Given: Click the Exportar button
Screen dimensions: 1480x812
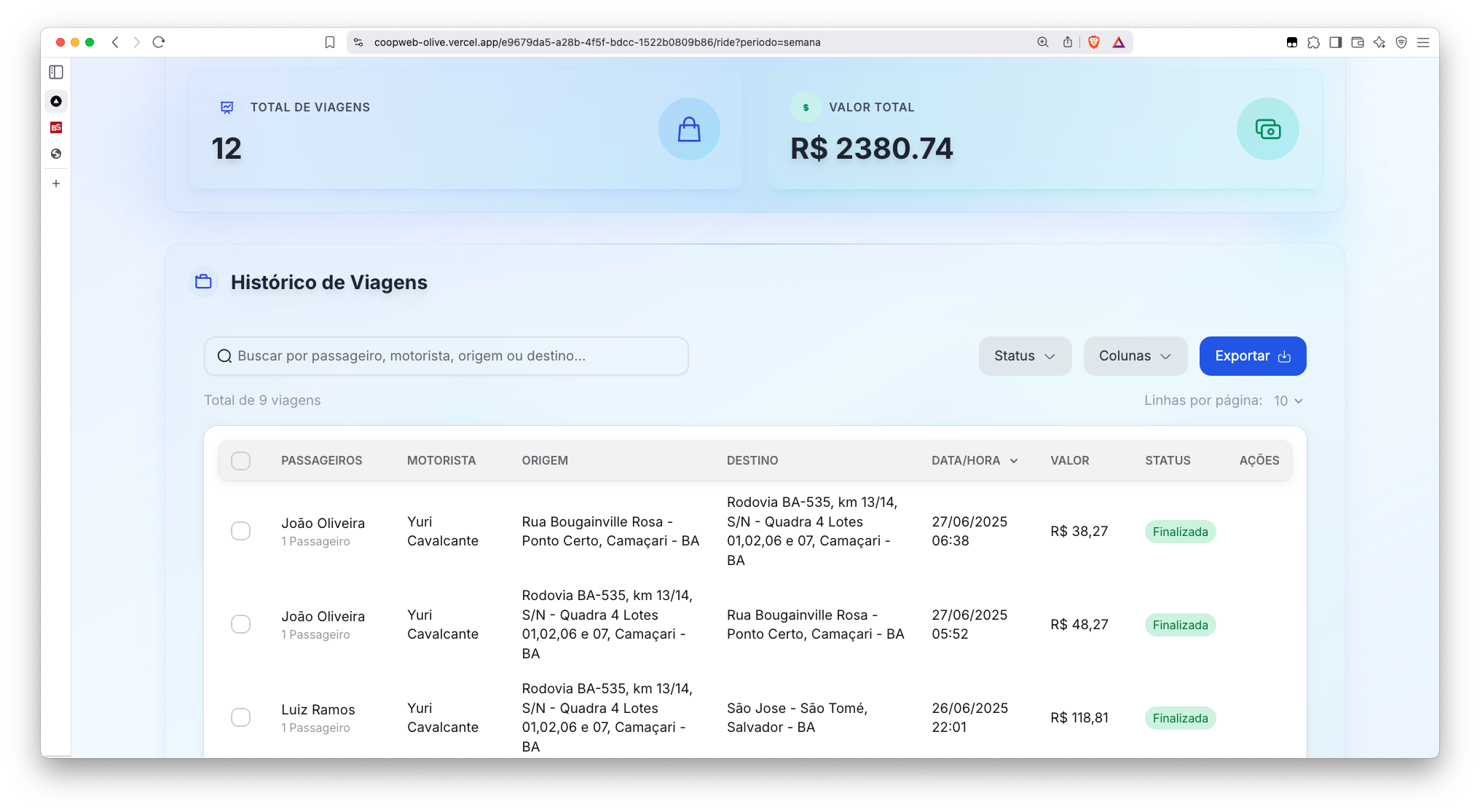Looking at the screenshot, I should point(1252,356).
